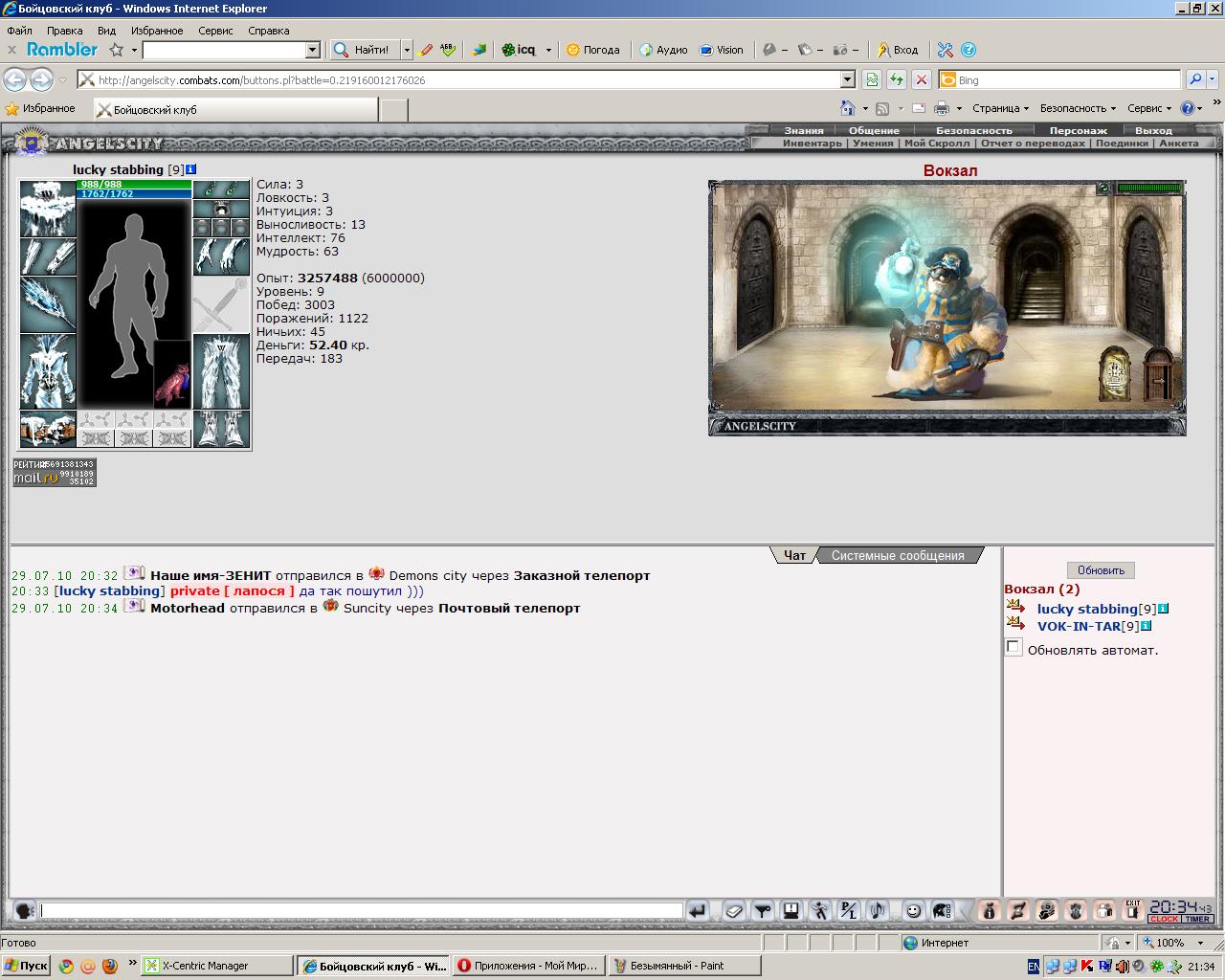This screenshot has height=980, width=1225.
Task: Open the icq toolbar button
Action: [x=520, y=50]
